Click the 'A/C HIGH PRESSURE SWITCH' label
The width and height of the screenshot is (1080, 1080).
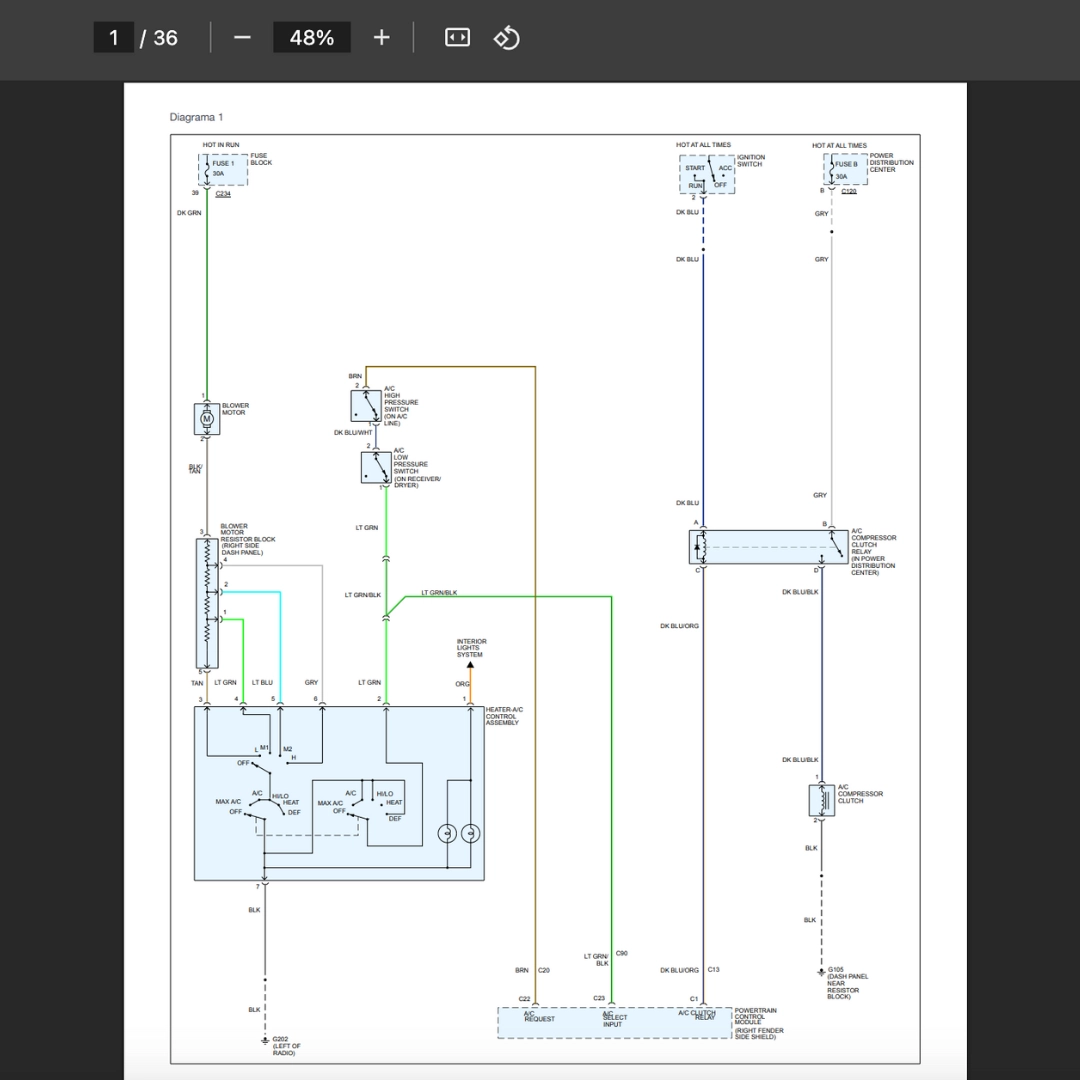point(401,406)
